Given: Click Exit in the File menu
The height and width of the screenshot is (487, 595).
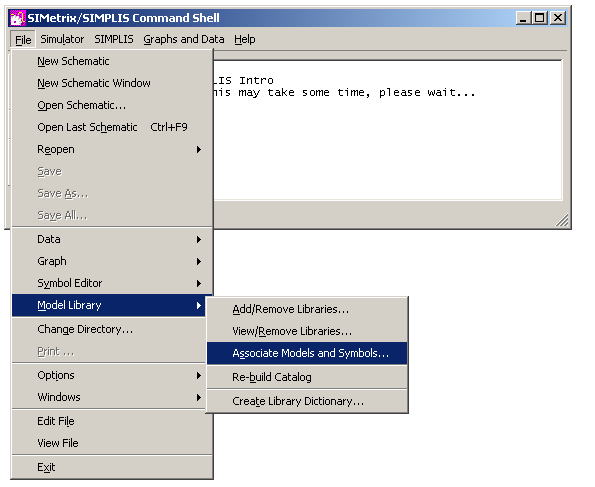Looking at the screenshot, I should [x=112, y=467].
